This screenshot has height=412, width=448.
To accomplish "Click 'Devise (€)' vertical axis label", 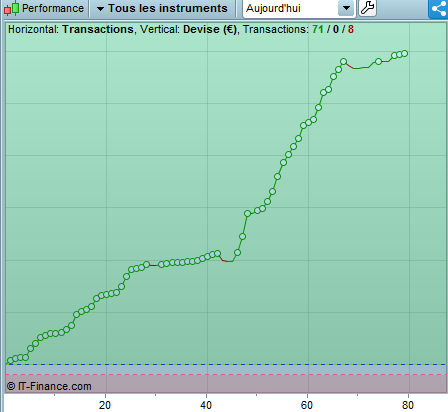I will pyautogui.click(x=210, y=29).
